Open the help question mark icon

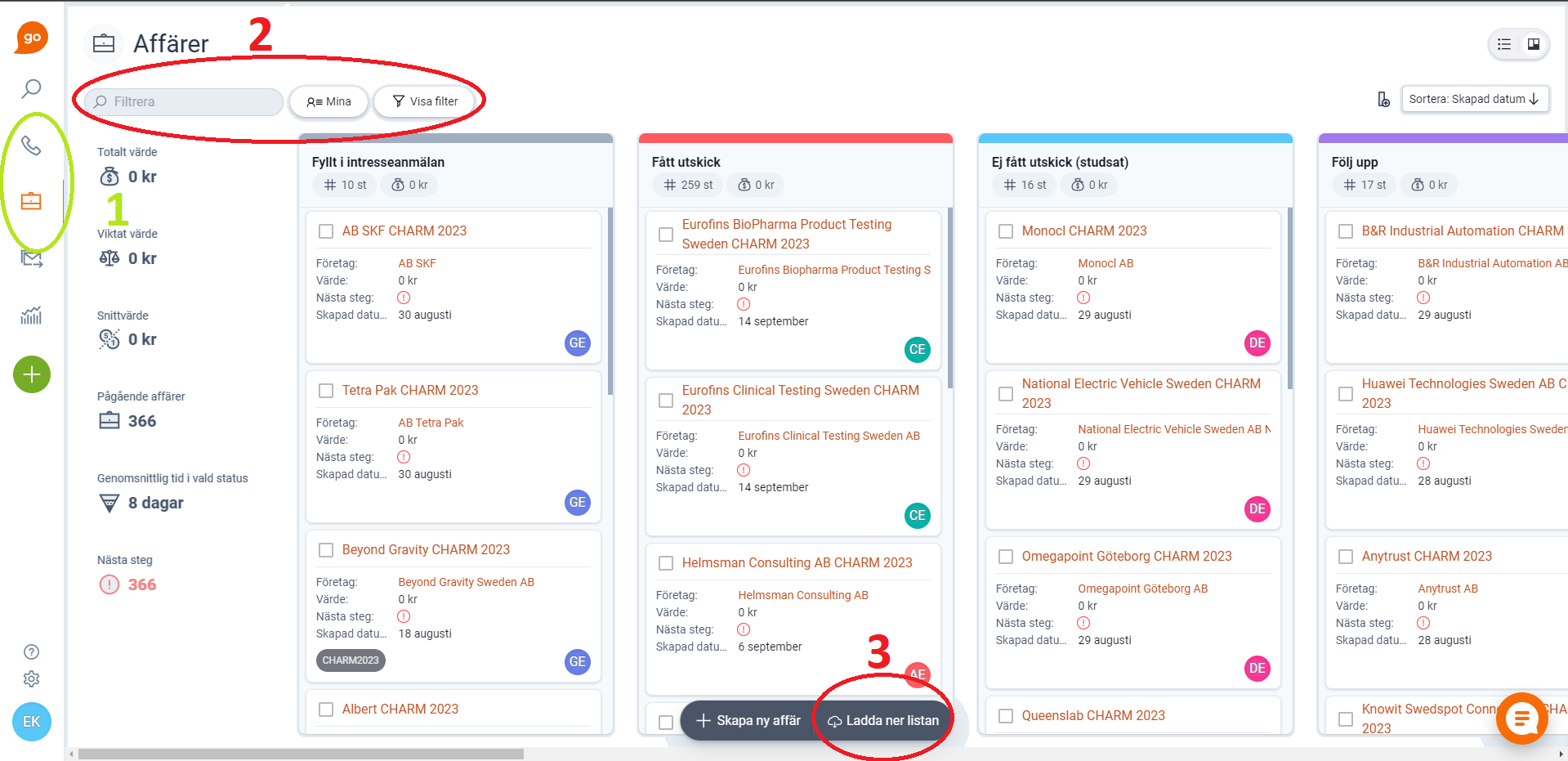coord(31,651)
